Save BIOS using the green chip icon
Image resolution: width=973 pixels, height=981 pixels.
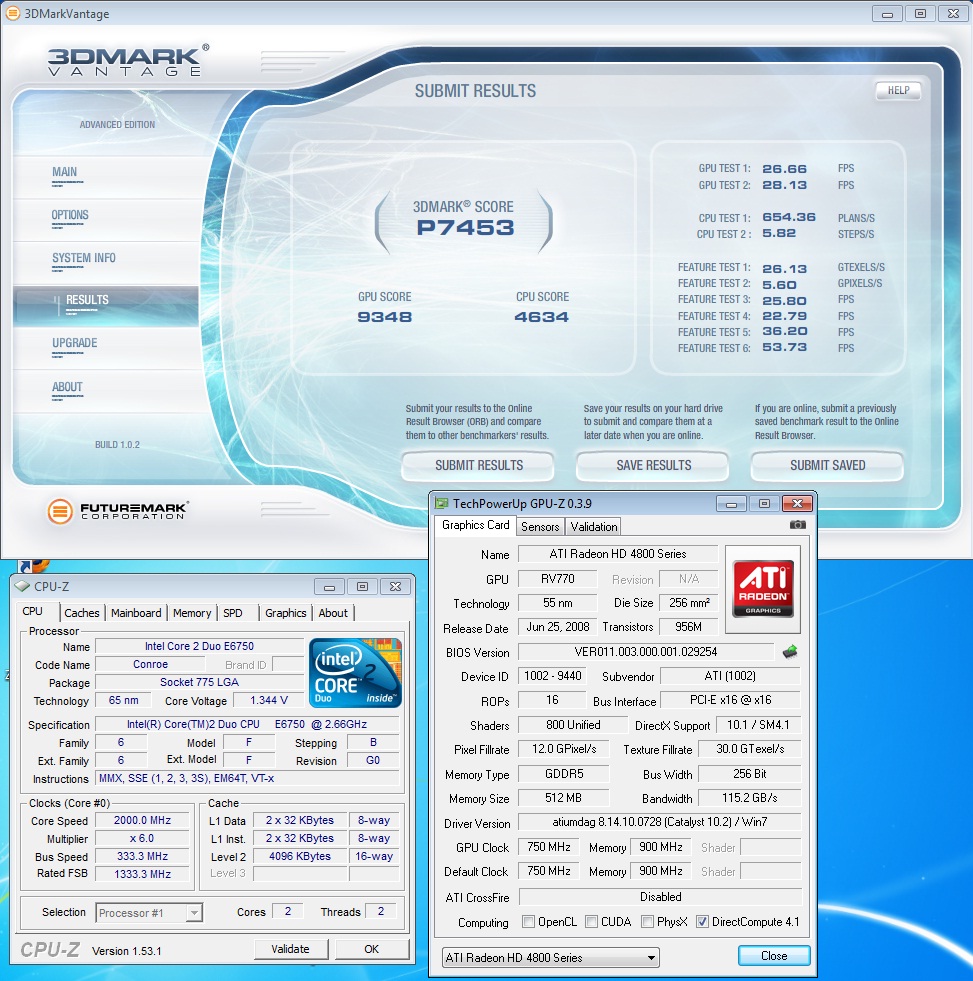coord(790,652)
